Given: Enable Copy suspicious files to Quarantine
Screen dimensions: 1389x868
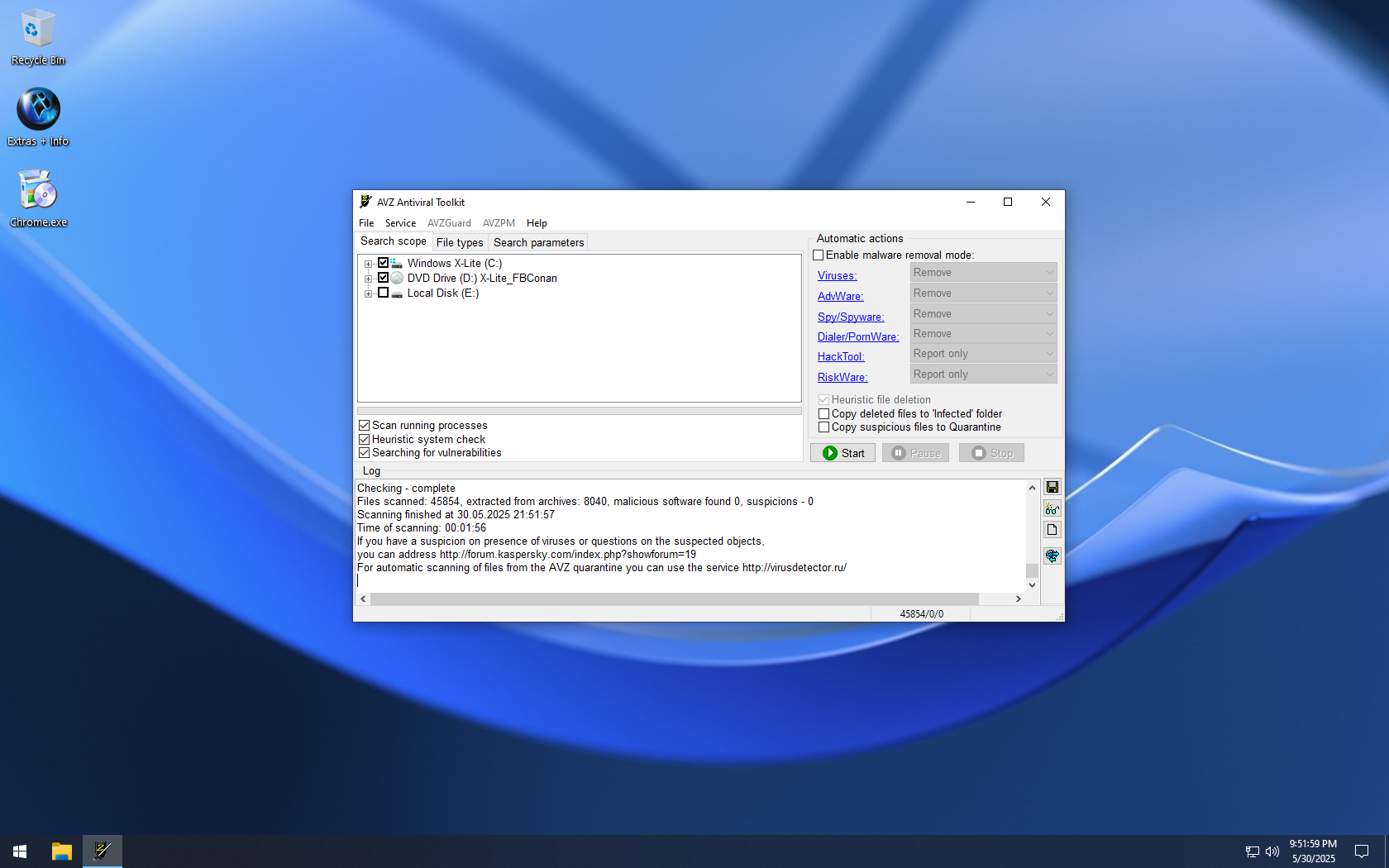Looking at the screenshot, I should (x=823, y=427).
